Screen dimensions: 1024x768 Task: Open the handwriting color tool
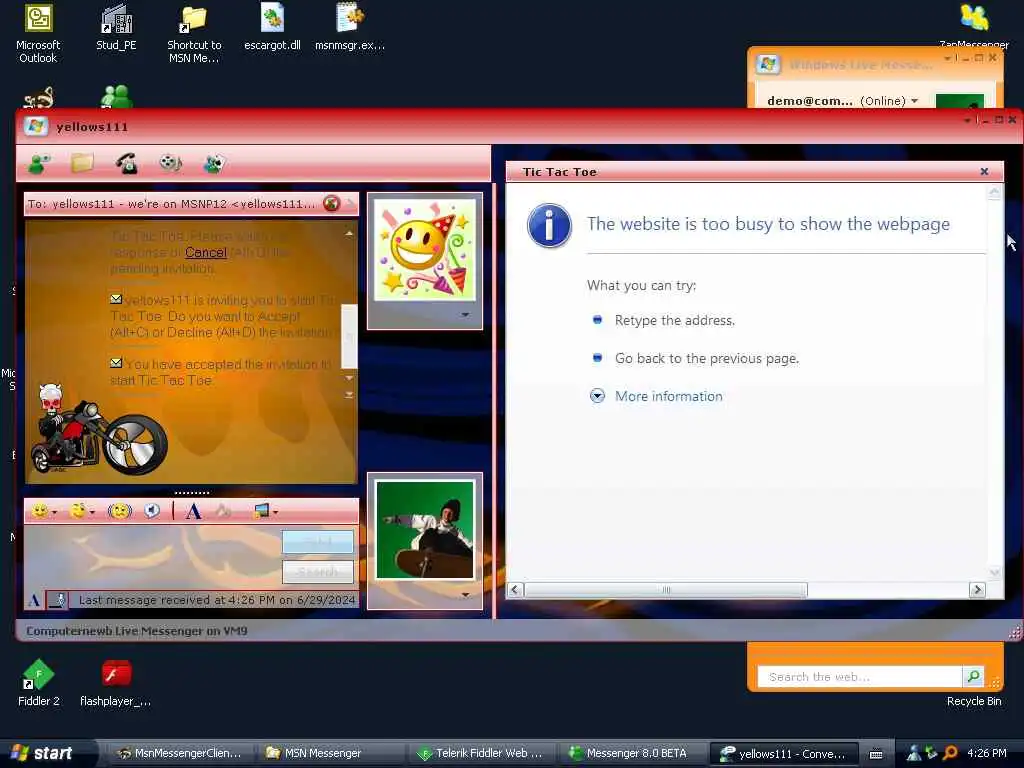point(224,511)
